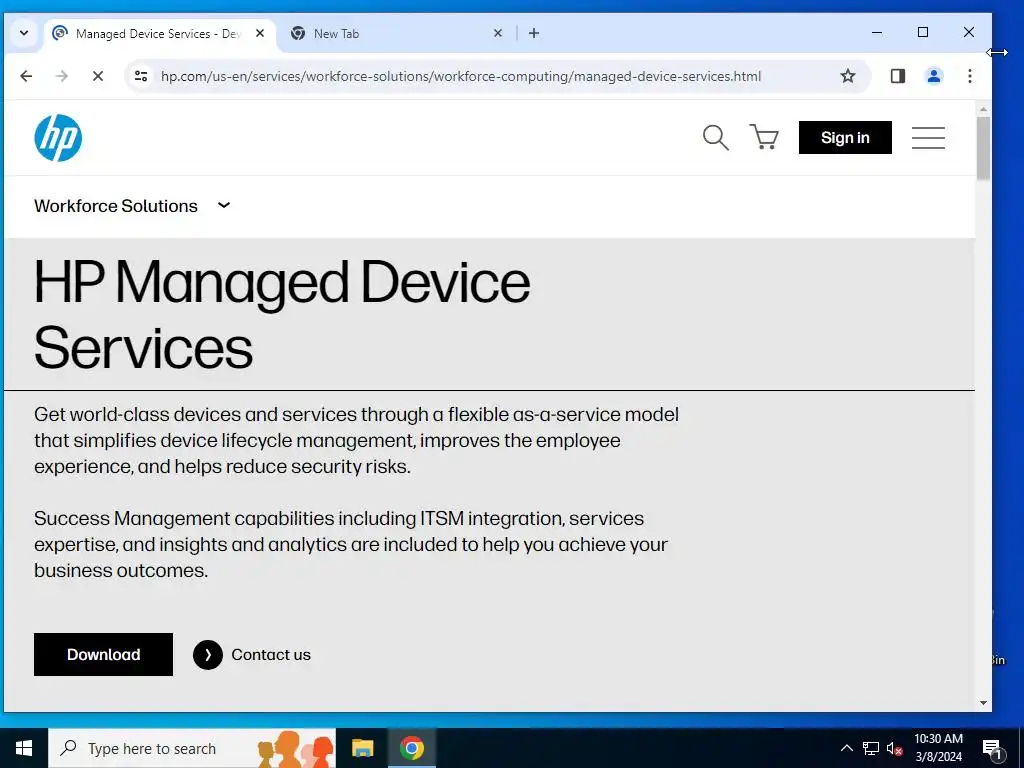Viewport: 1024px width, 768px height.
Task: Maximize the Chrome window
Action: point(923,32)
